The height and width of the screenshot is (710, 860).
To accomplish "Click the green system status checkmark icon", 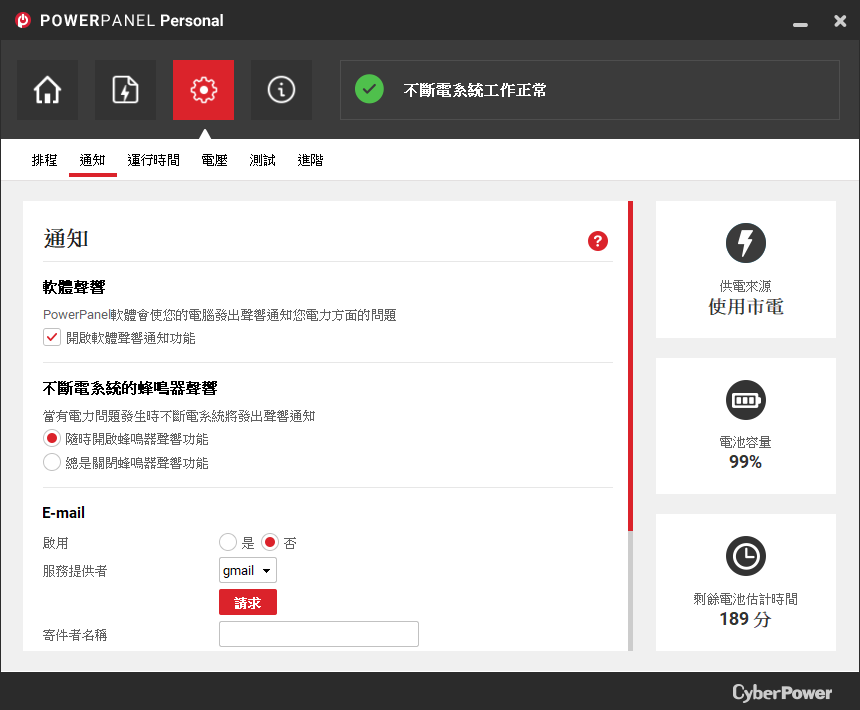I will click(369, 89).
